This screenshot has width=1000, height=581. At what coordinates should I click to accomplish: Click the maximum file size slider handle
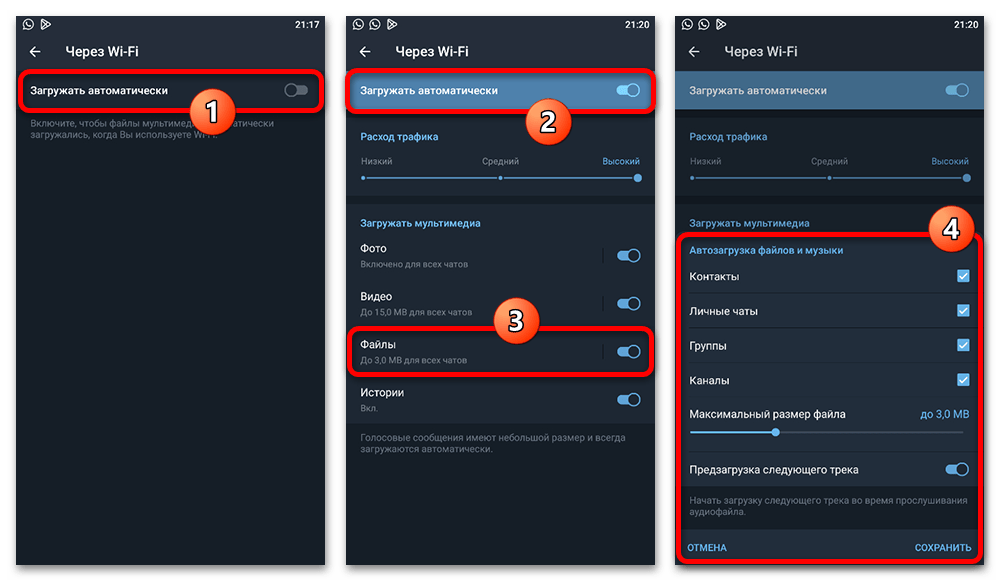click(776, 432)
